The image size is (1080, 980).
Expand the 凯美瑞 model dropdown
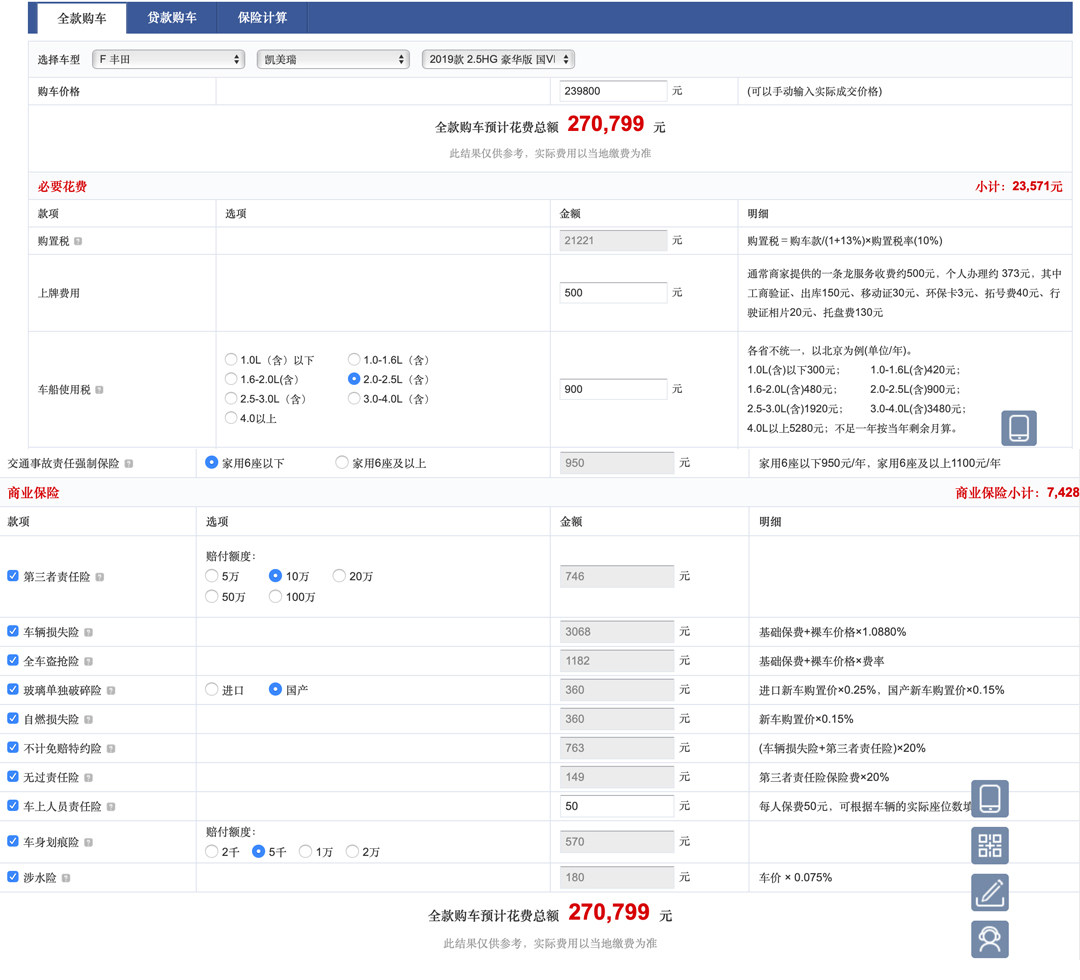(x=332, y=60)
